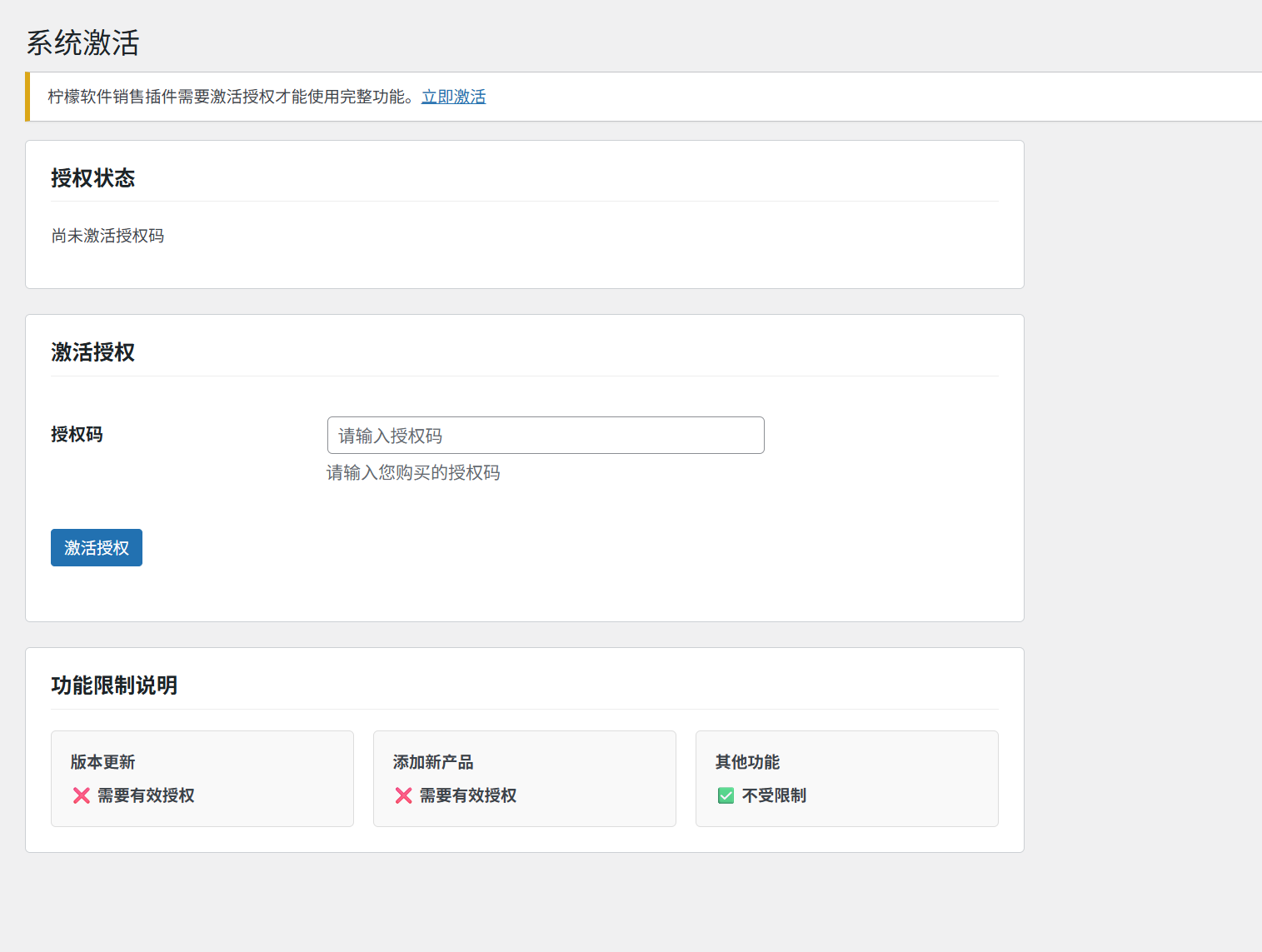Click the 授权状态 section heading
Viewport: 1262px width, 952px height.
(x=92, y=178)
